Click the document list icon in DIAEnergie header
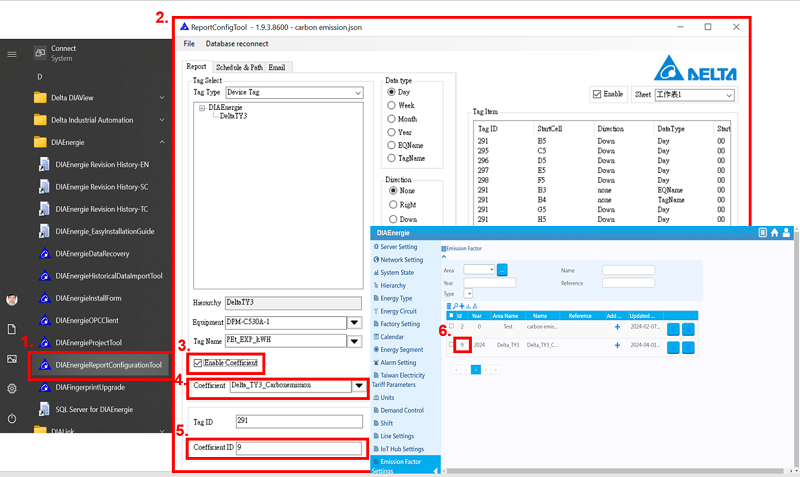The height and width of the screenshot is (477, 800). pos(763,233)
